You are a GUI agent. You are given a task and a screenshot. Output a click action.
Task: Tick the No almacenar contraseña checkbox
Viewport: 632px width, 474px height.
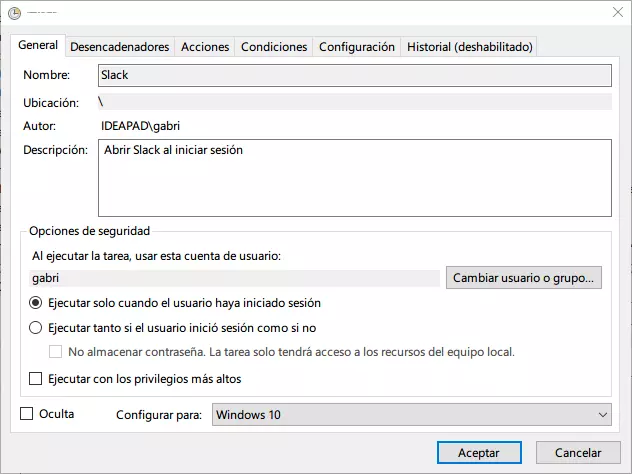[56, 352]
